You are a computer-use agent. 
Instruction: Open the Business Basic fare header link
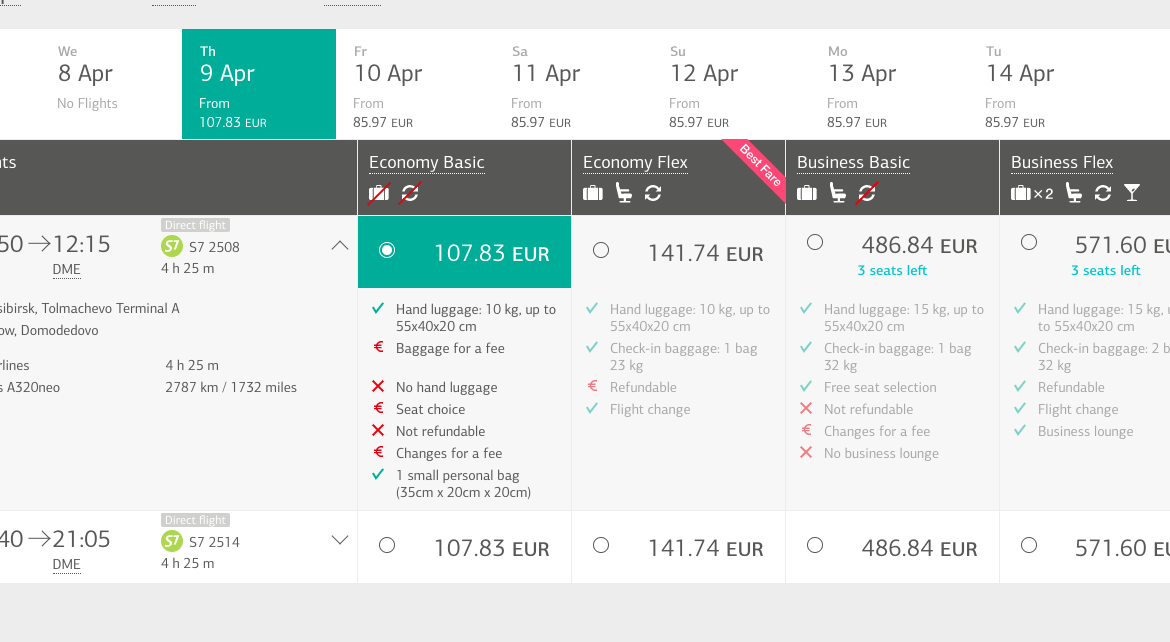[x=853, y=163]
